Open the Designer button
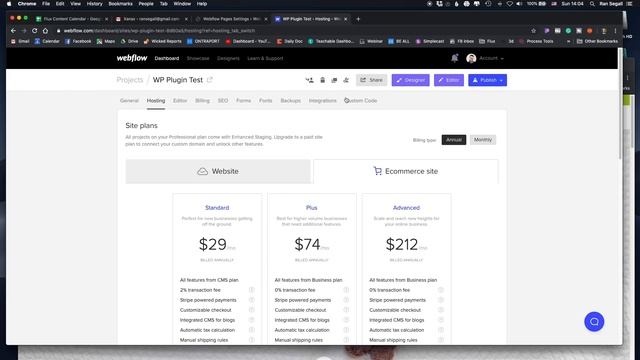Screen dimensions: 640x360 (411, 80)
